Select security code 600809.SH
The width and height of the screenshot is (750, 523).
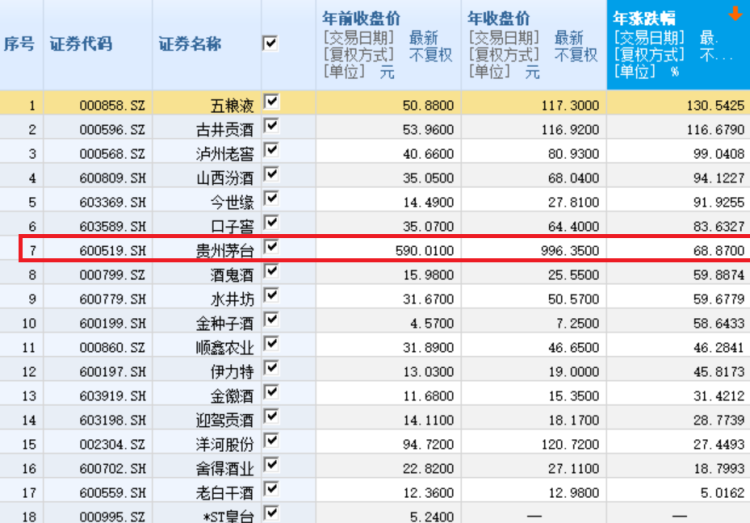112,178
